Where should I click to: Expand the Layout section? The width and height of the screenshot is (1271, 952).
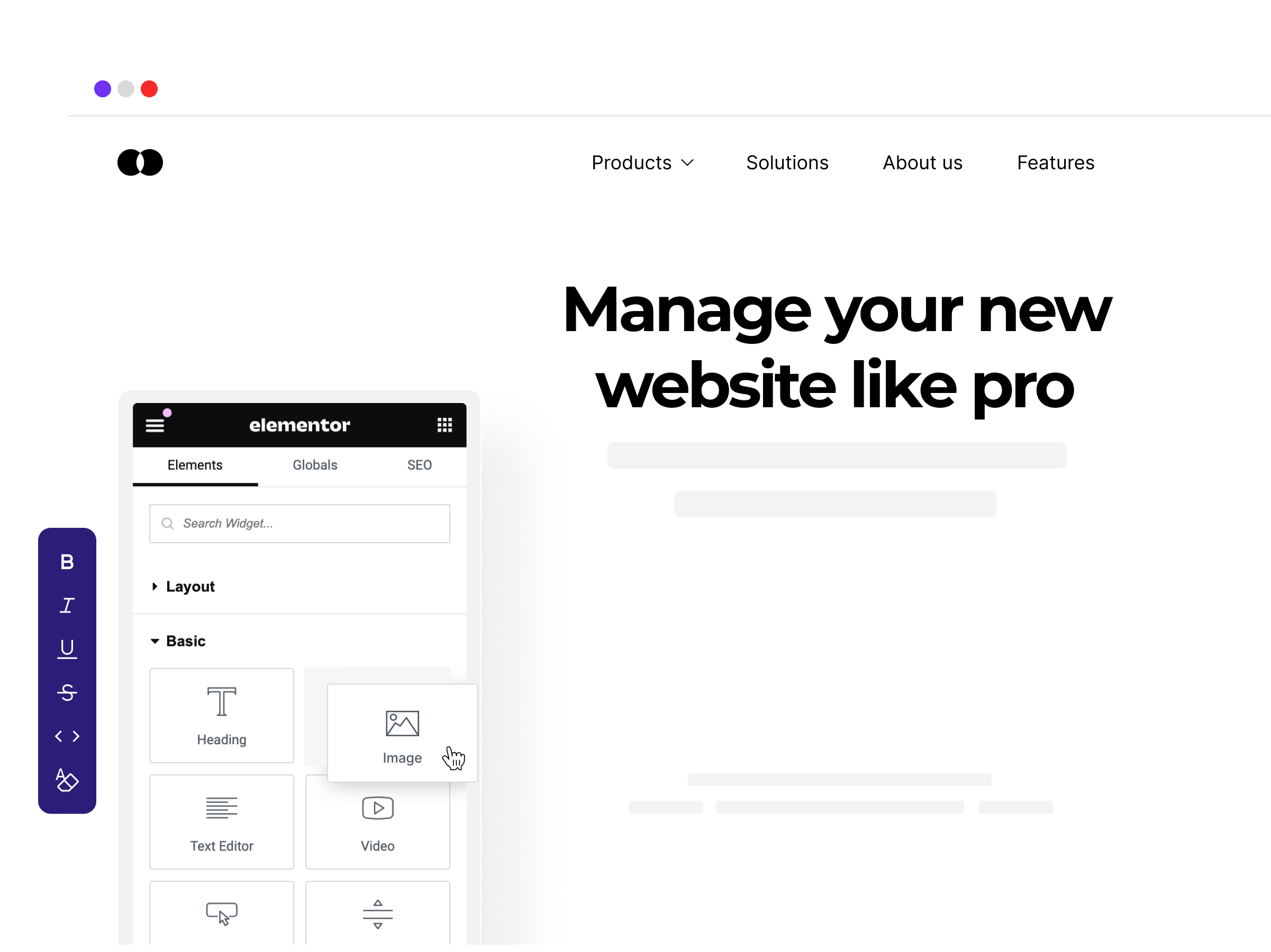[190, 586]
